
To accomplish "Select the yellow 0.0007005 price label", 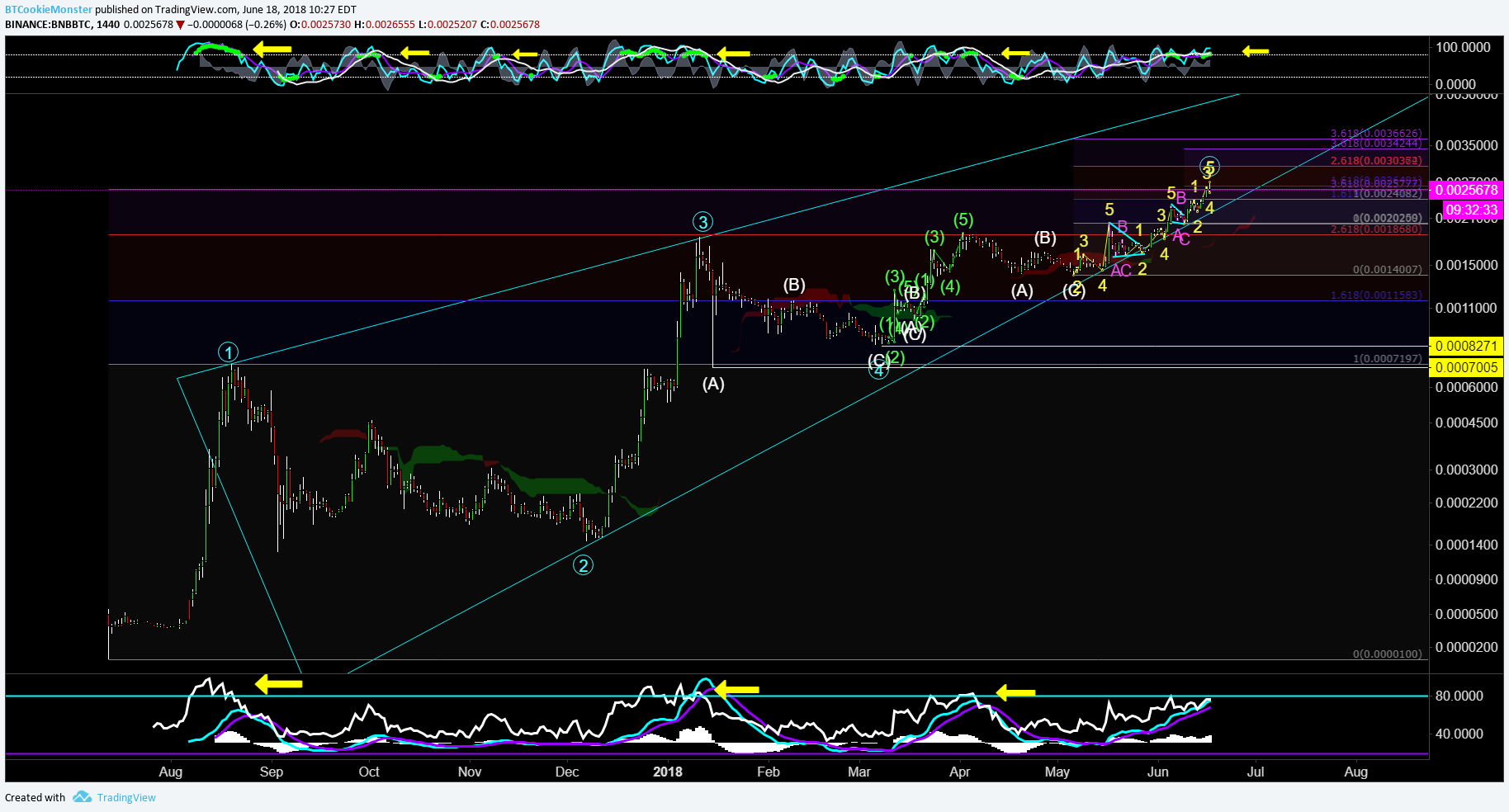I will [x=1466, y=367].
